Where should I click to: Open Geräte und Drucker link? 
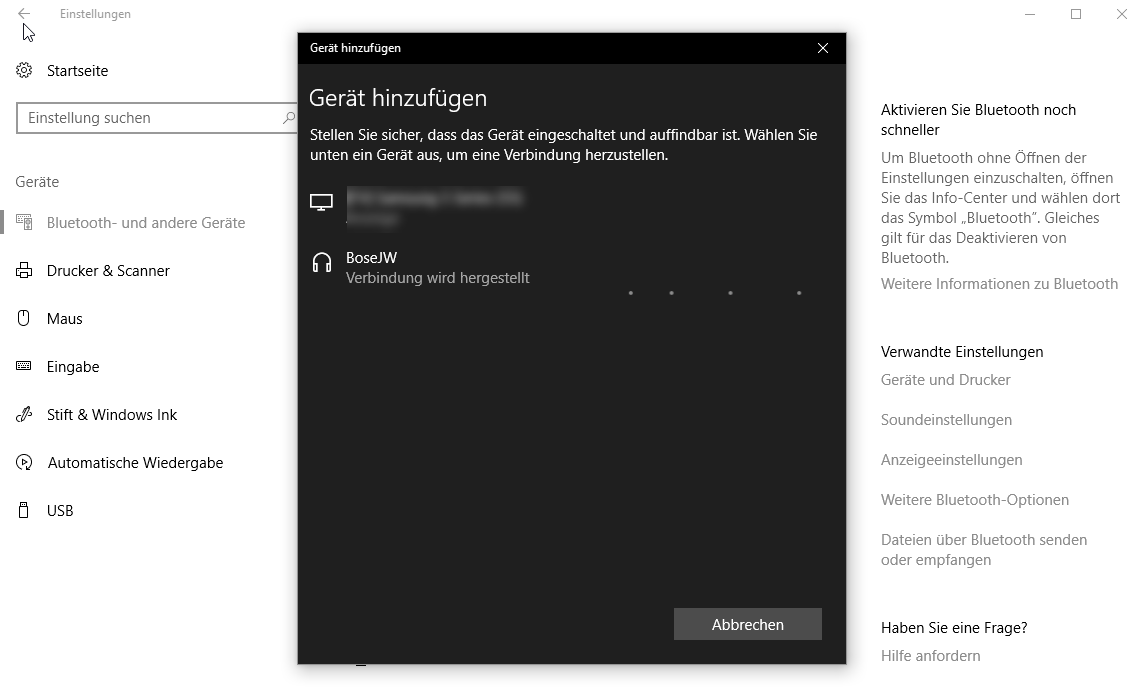pos(945,380)
